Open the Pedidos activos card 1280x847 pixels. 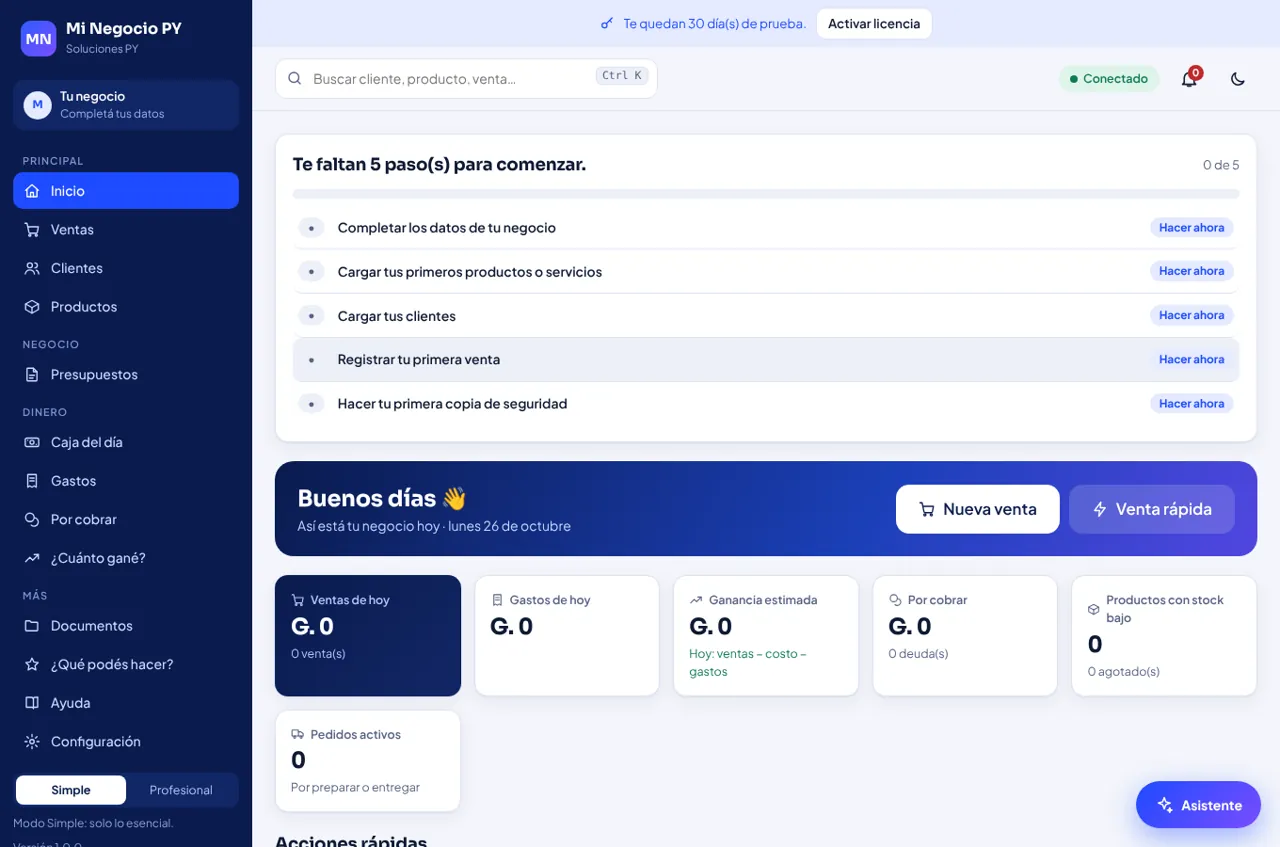(368, 760)
